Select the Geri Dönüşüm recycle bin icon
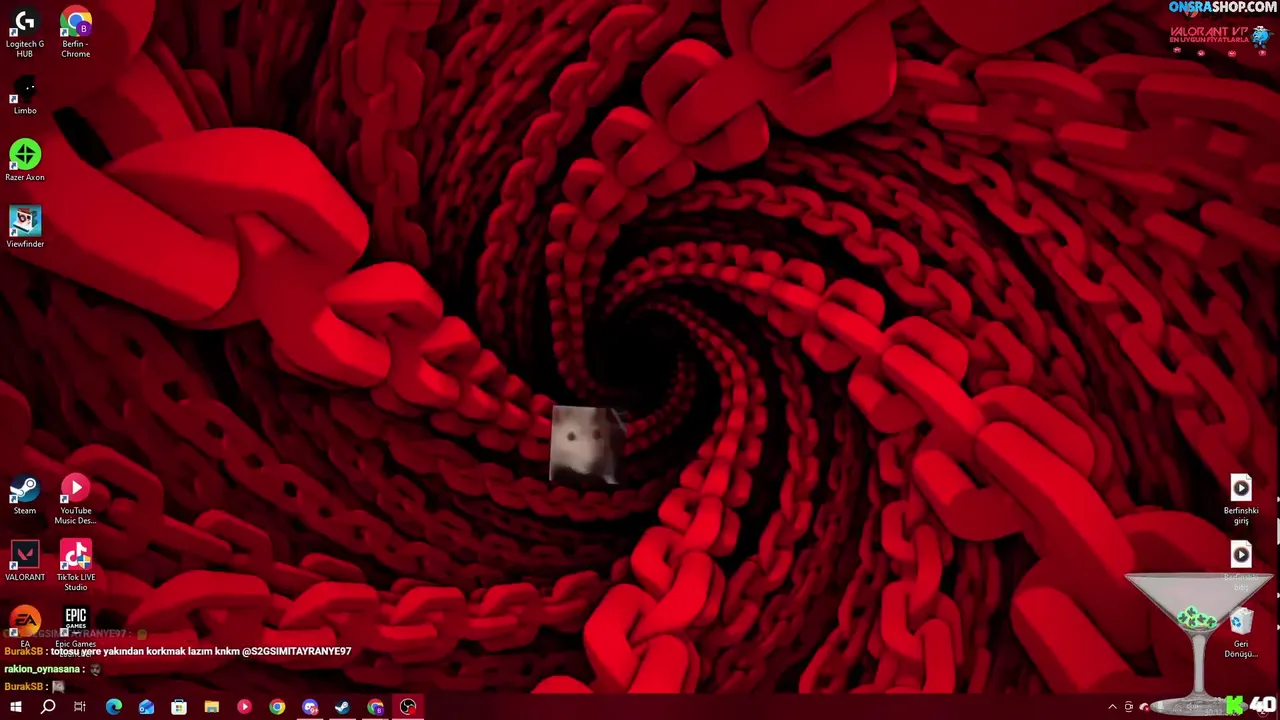1280x720 pixels. [1241, 633]
